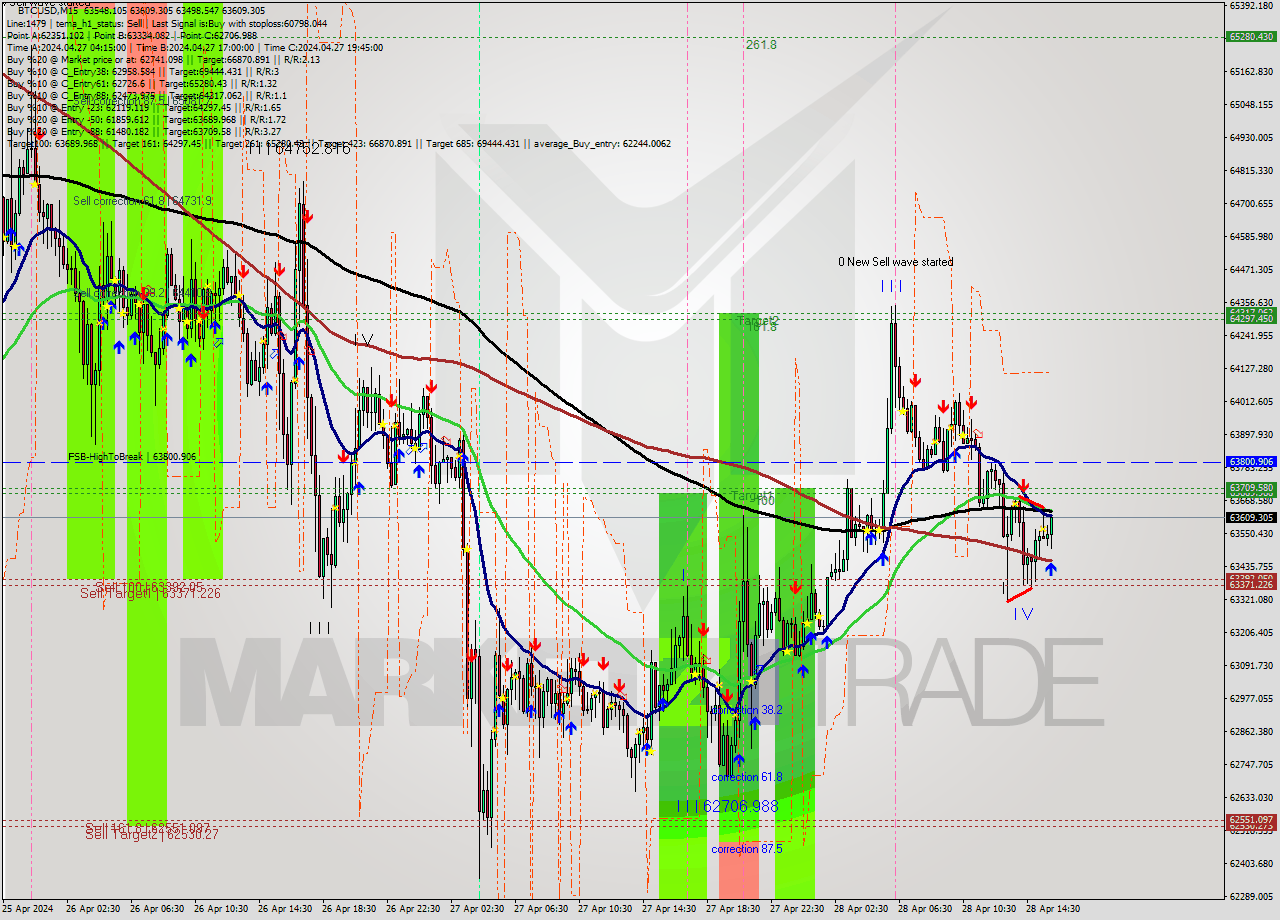Viewport: 1280px width, 920px height.
Task: Click the 63206.405 price axis label
Action: click(1250, 632)
